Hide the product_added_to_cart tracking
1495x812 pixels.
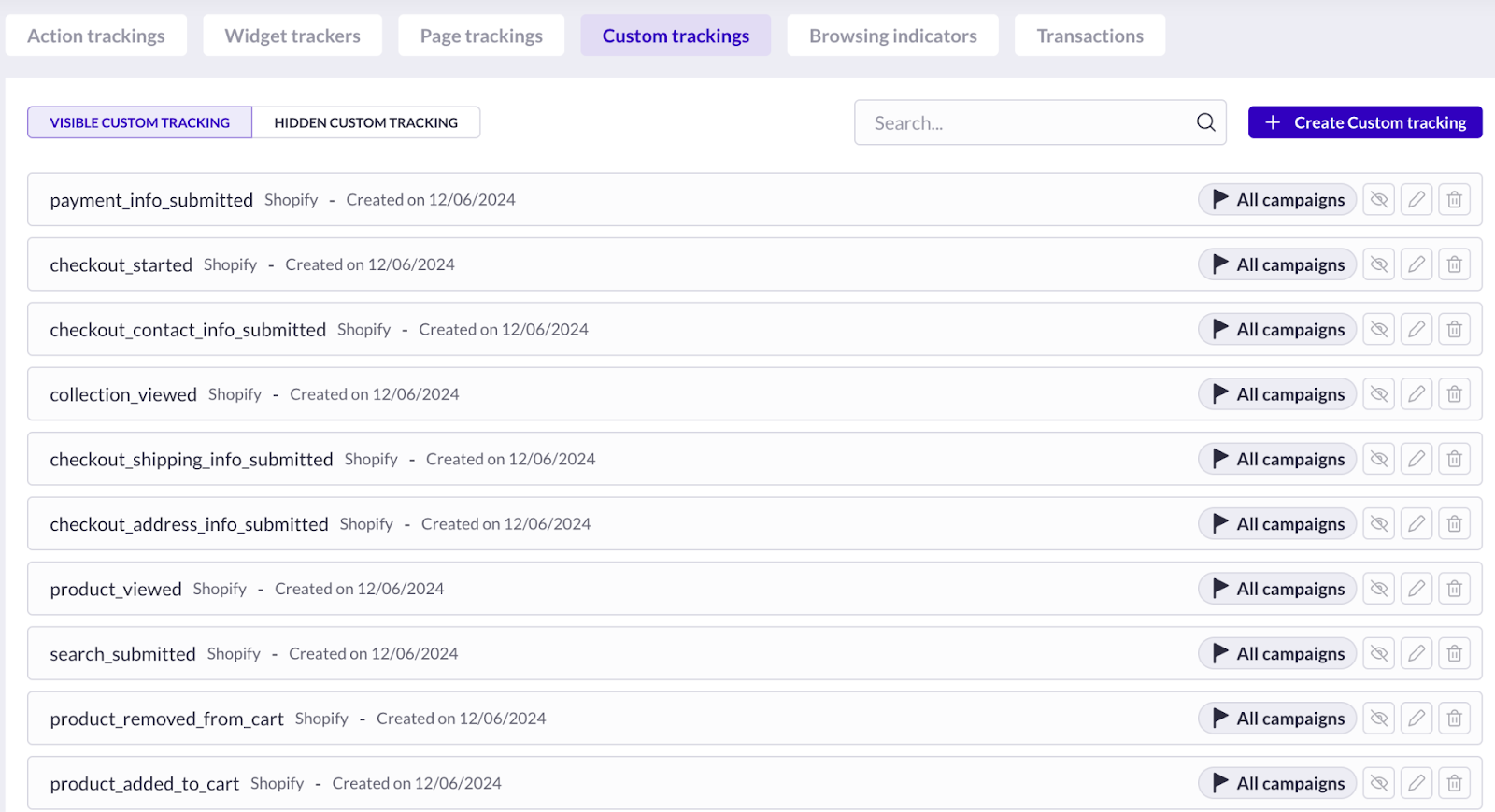pyautogui.click(x=1379, y=783)
